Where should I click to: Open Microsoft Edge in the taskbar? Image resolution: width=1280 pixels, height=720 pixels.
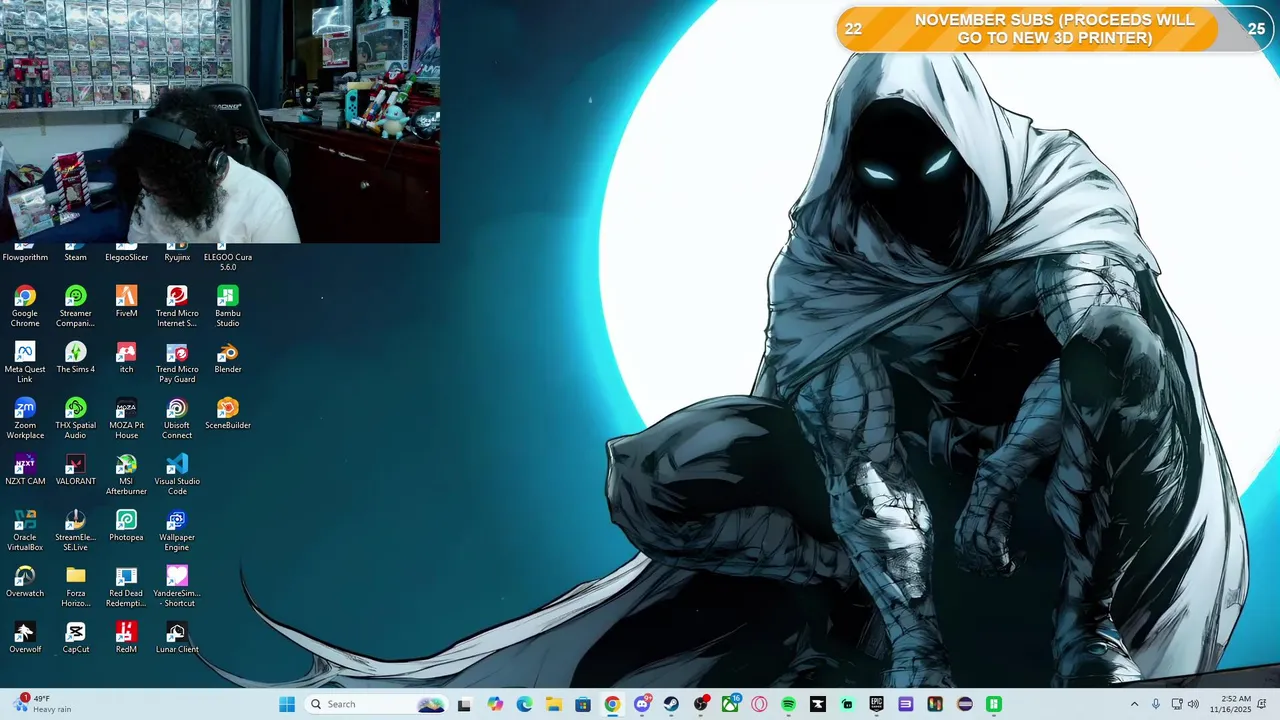point(524,704)
